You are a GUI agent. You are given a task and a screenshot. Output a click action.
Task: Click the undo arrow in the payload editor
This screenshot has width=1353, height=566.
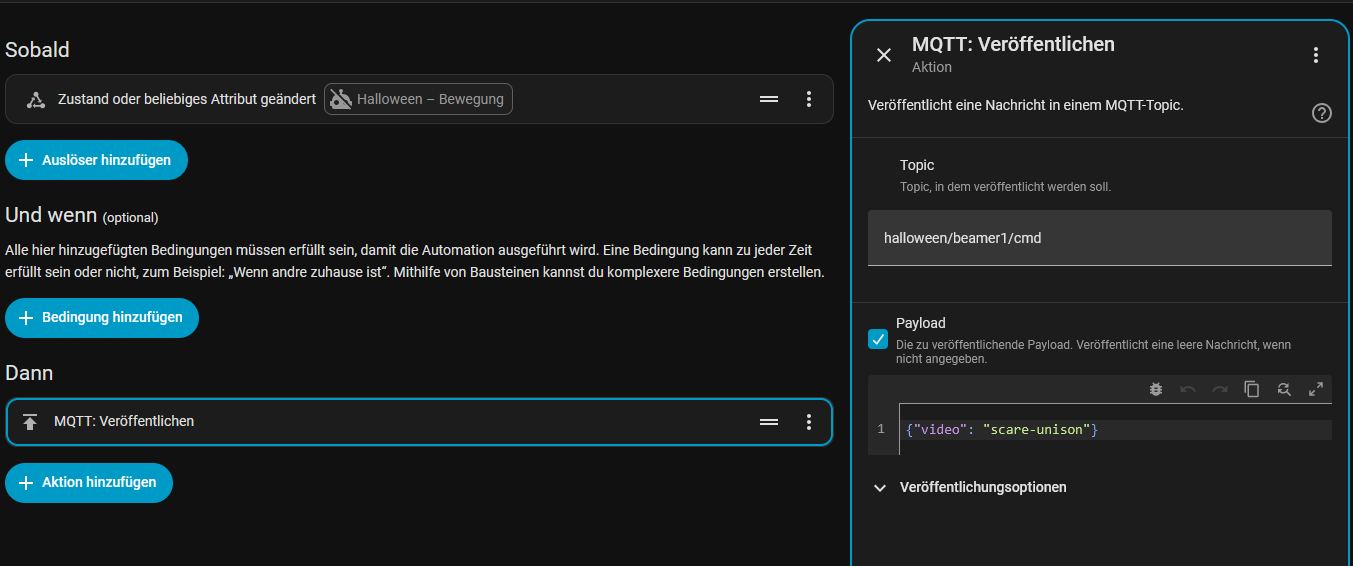[x=1188, y=389]
